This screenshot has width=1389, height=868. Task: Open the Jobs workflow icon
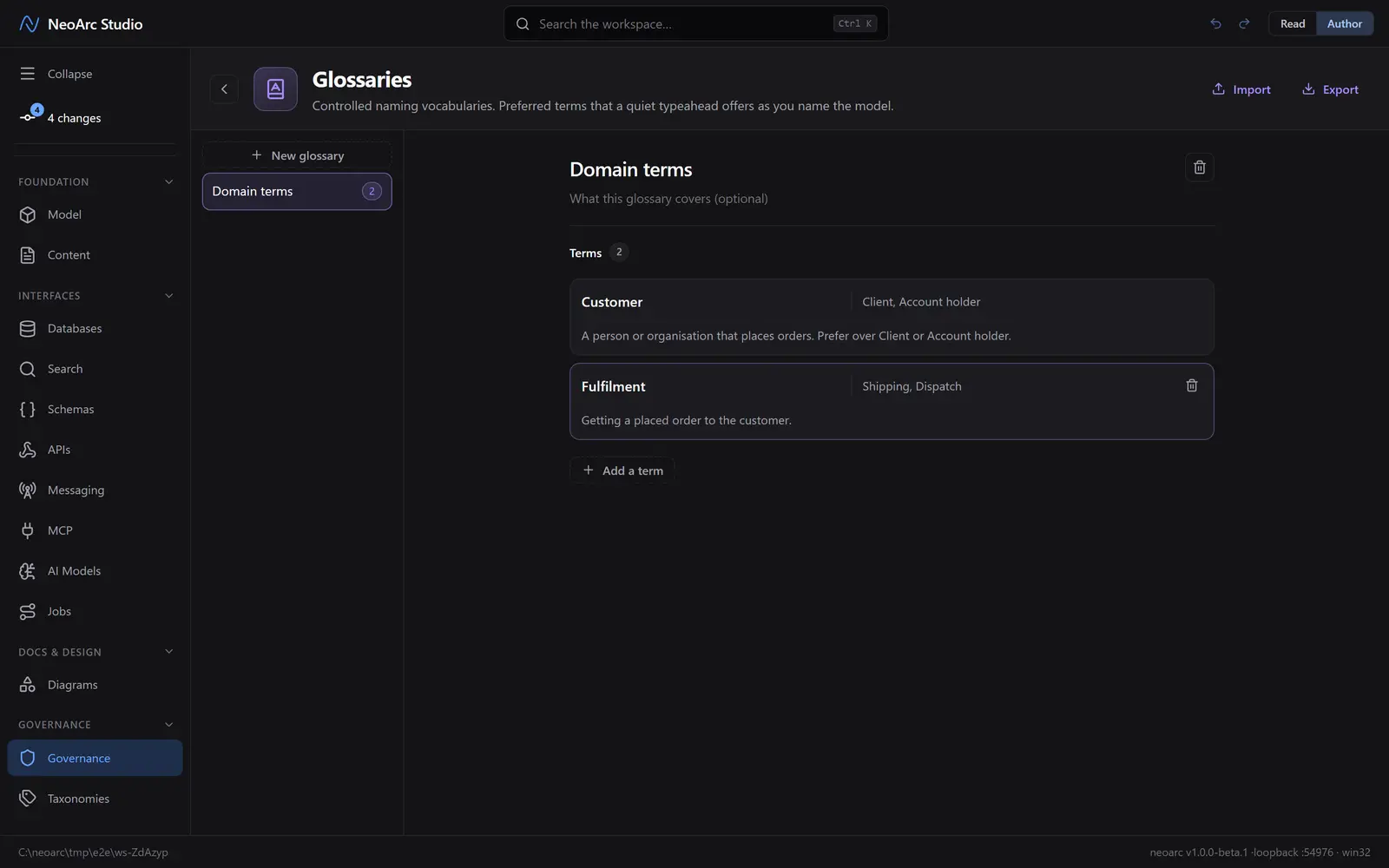tap(28, 611)
